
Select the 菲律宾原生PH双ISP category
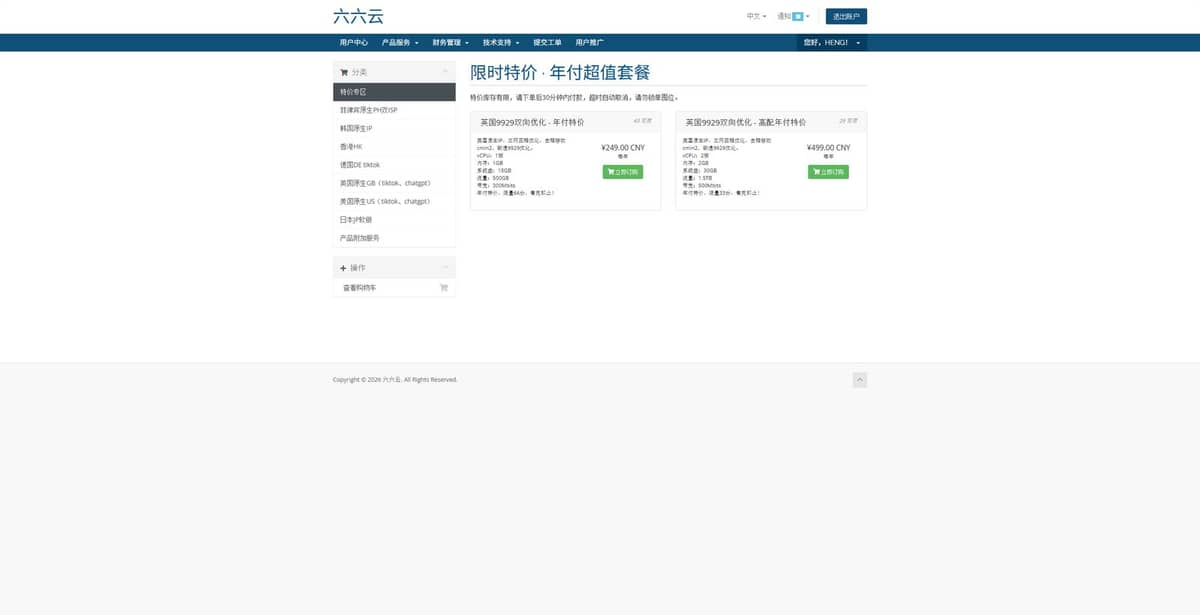(394, 110)
